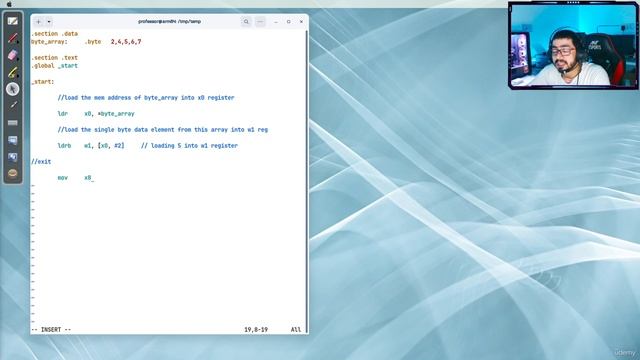Minimize the terminal window
The width and height of the screenshot is (640, 360).
click(276, 22)
